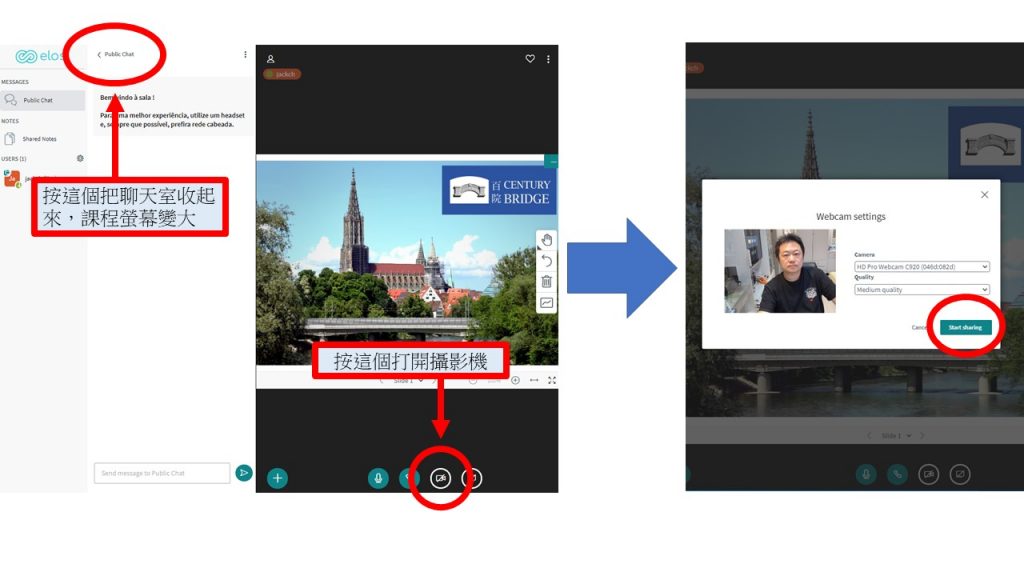Open the presentation area three-dot options menu
Viewport: 1024px width, 576px height.
coord(548,59)
